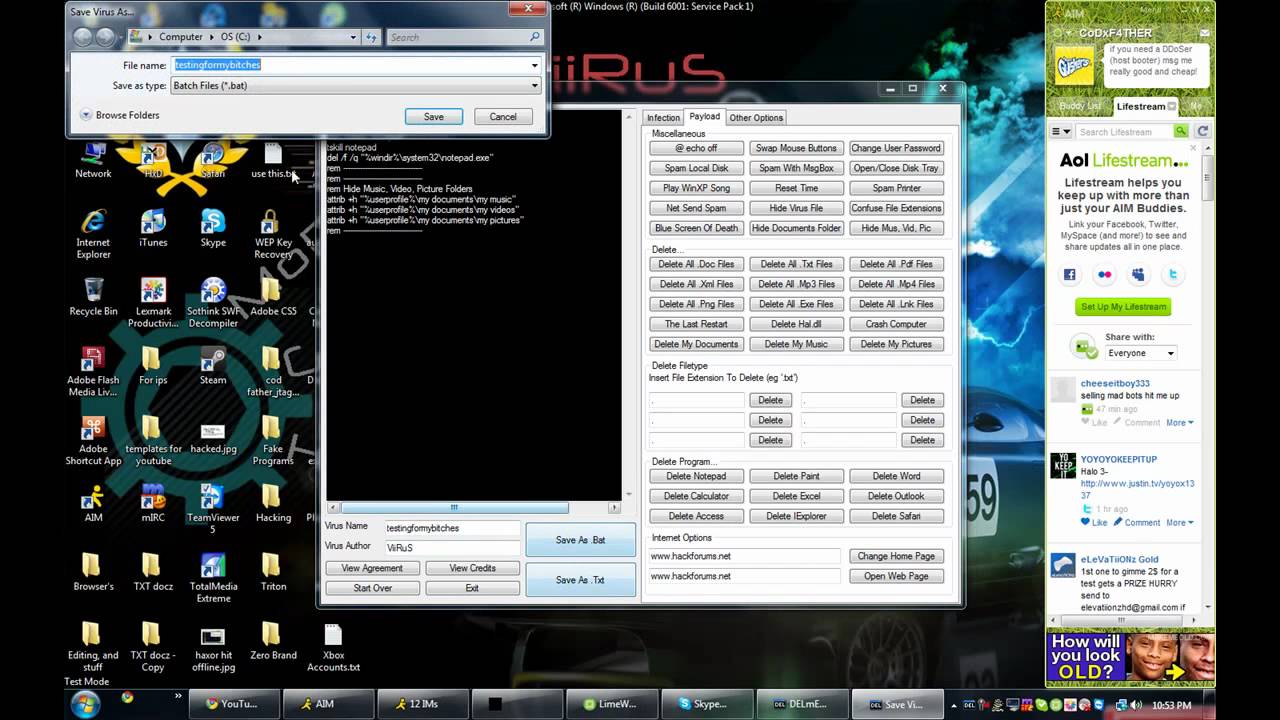The height and width of the screenshot is (720, 1280).
Task: Open the address bar history dropdown
Action: coord(353,37)
